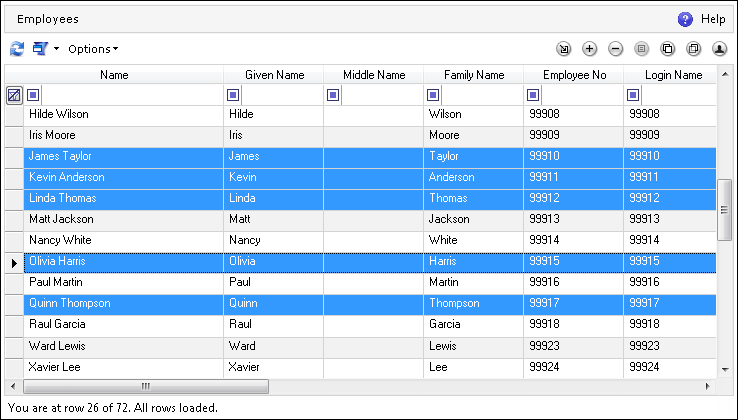Click the 'Quinn Thompson' Name cell
The width and height of the screenshot is (738, 420).
click(x=124, y=304)
